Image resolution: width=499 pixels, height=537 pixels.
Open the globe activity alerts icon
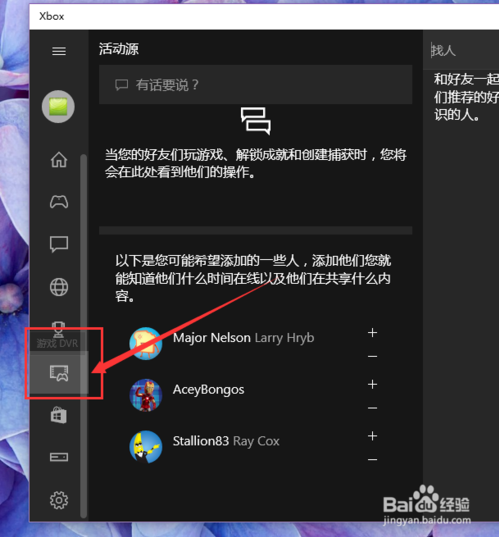[x=59, y=287]
